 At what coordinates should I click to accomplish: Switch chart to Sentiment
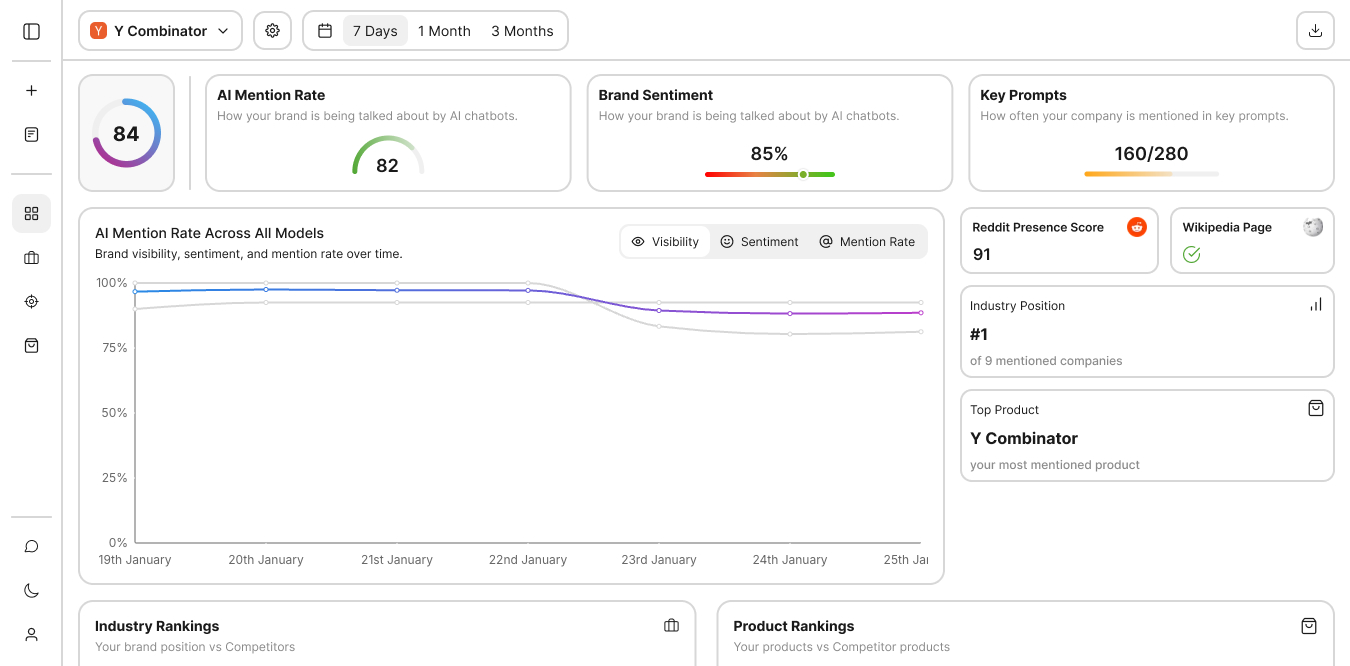760,241
